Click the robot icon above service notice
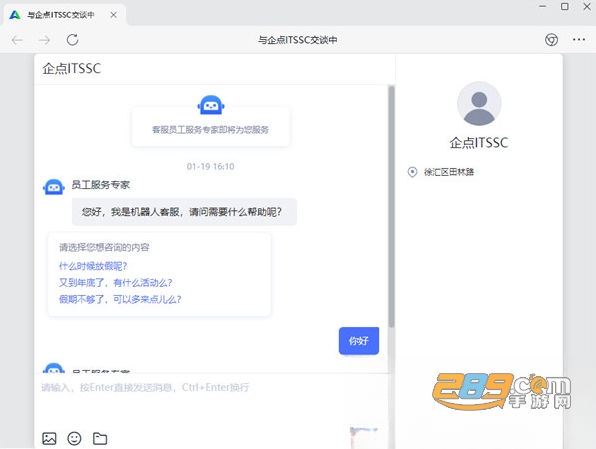Screen dimensions: 596x449 pos(211,105)
